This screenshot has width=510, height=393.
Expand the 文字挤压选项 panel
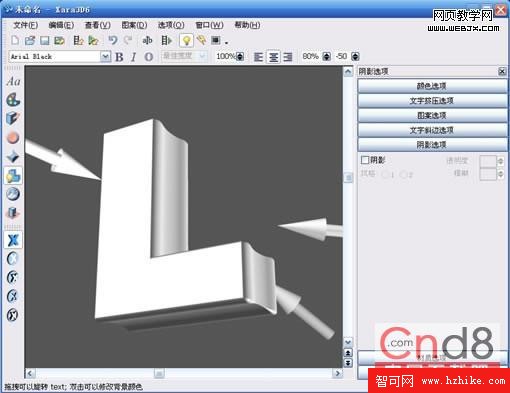point(432,101)
